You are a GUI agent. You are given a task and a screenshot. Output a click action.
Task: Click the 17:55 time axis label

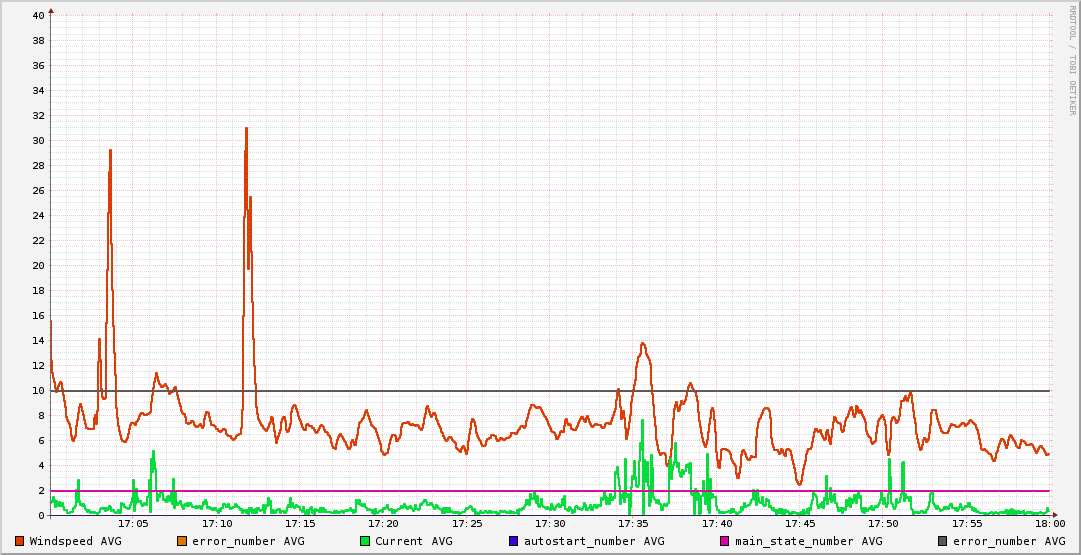pos(967,524)
